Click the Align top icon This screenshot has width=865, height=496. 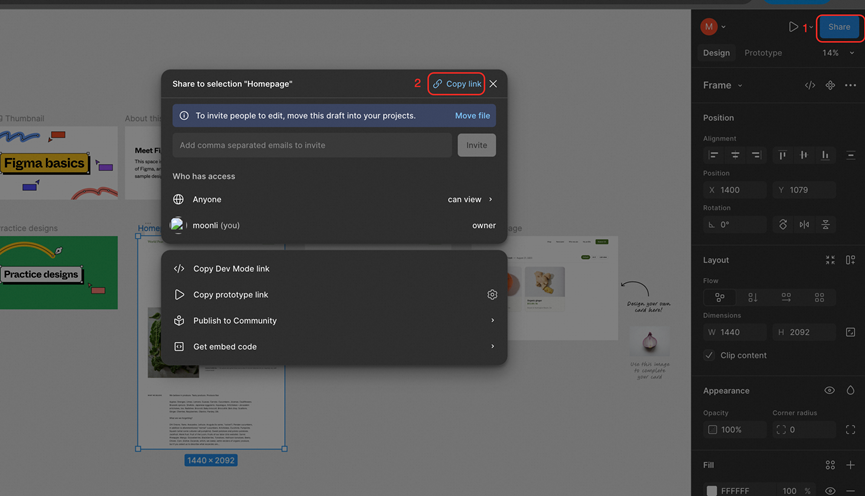(782, 155)
